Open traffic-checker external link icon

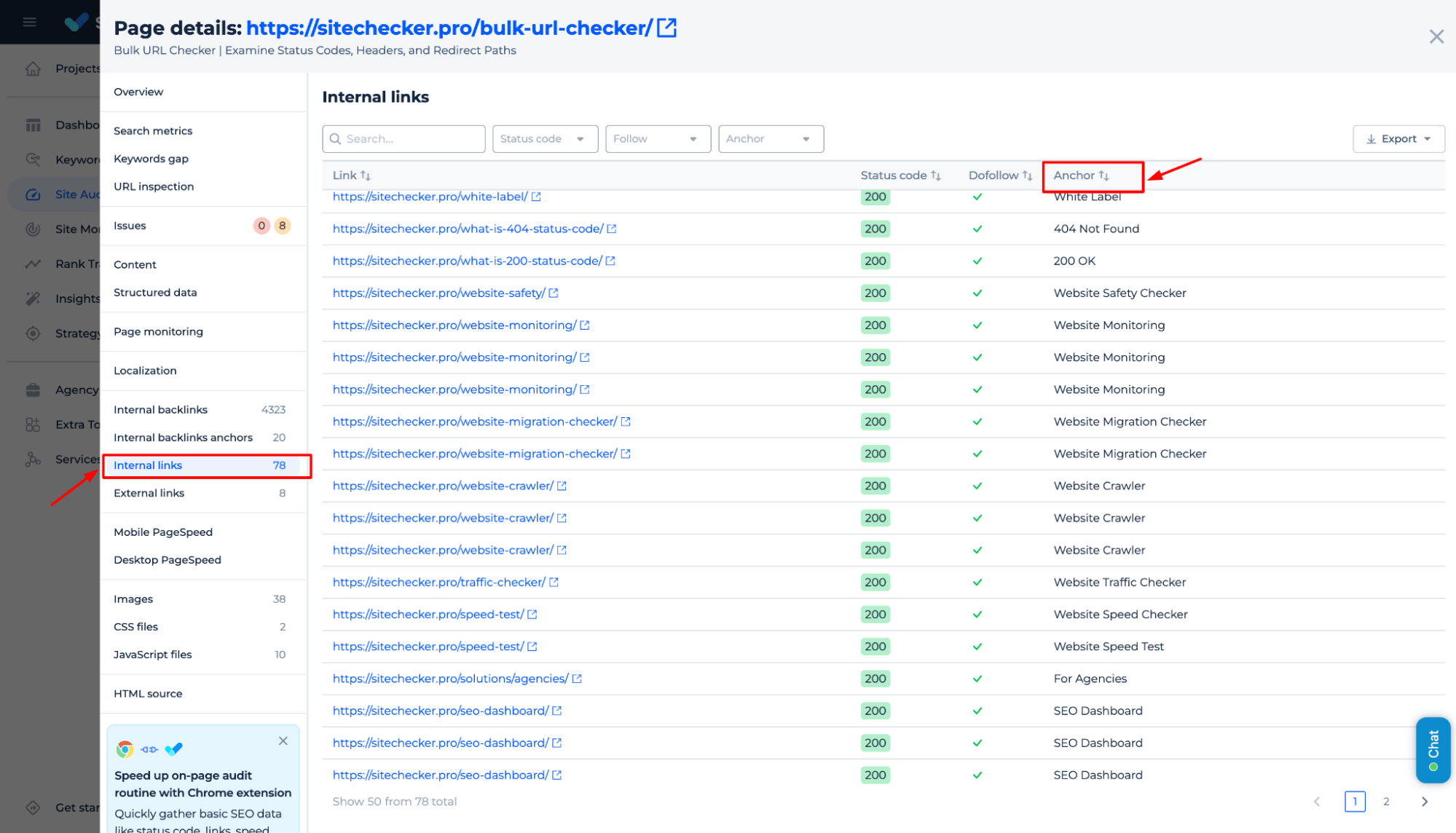(554, 583)
